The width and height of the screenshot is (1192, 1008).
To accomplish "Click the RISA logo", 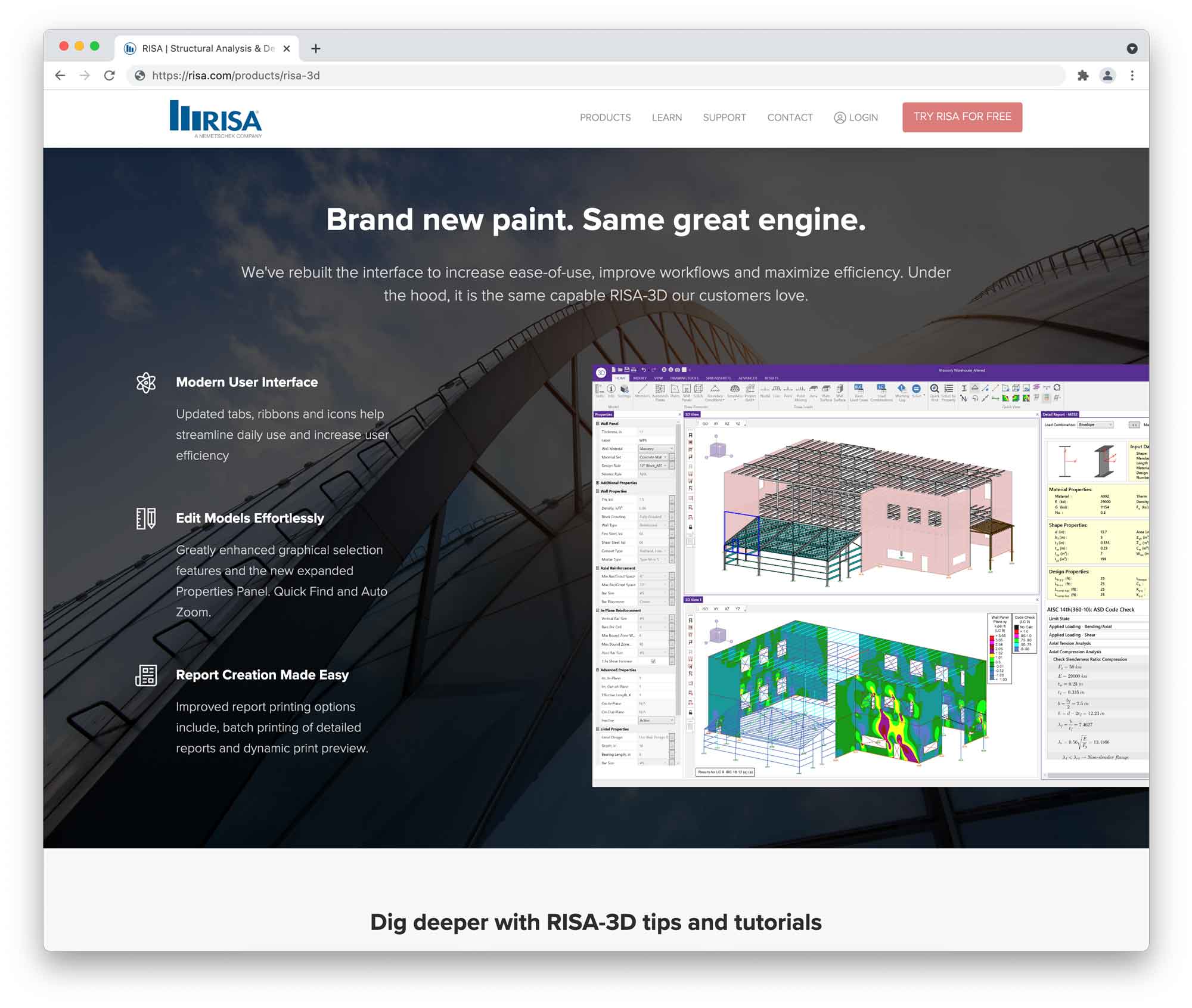I will click(x=216, y=119).
